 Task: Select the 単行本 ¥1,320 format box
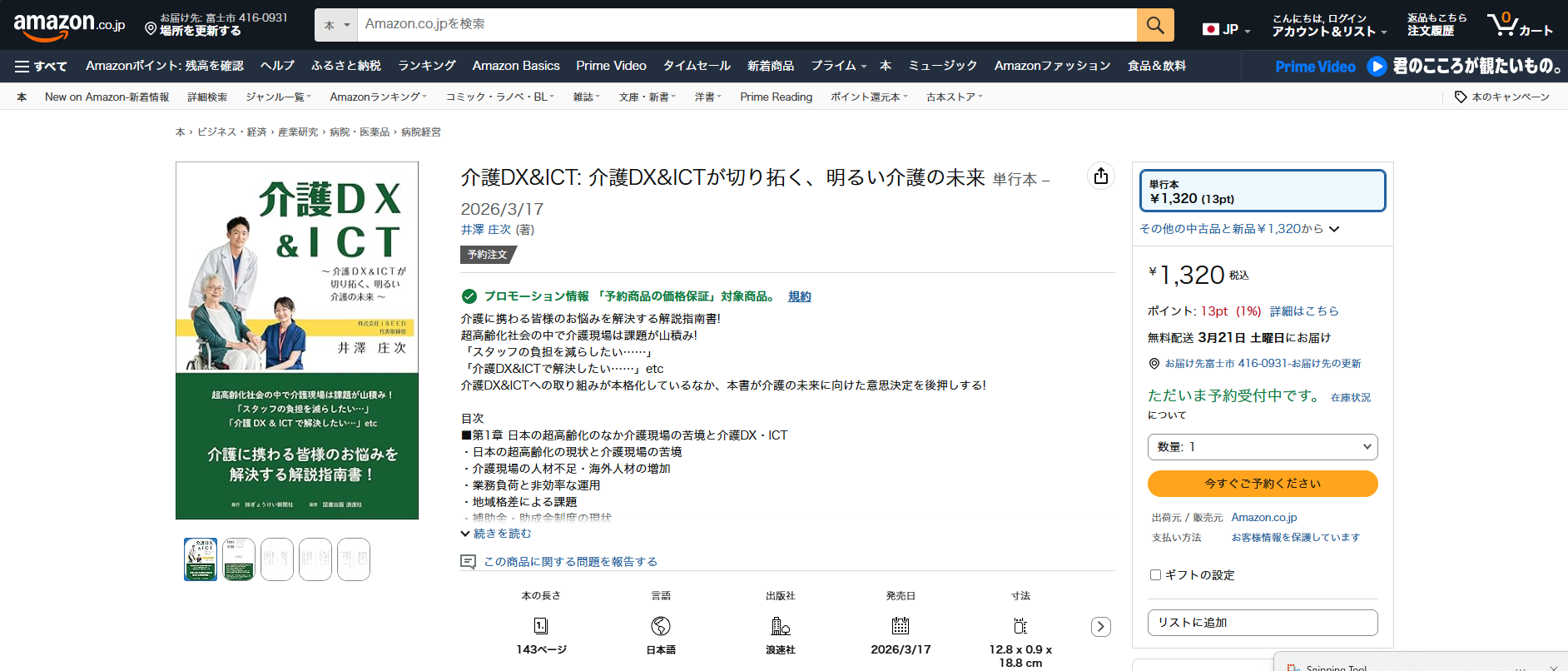pyautogui.click(x=1263, y=191)
